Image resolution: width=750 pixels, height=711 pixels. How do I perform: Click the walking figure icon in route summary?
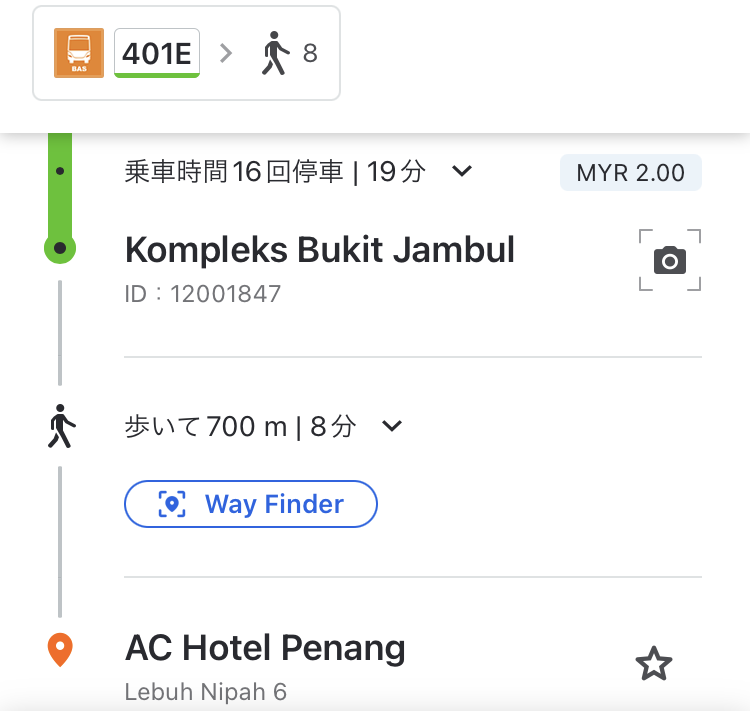point(275,53)
